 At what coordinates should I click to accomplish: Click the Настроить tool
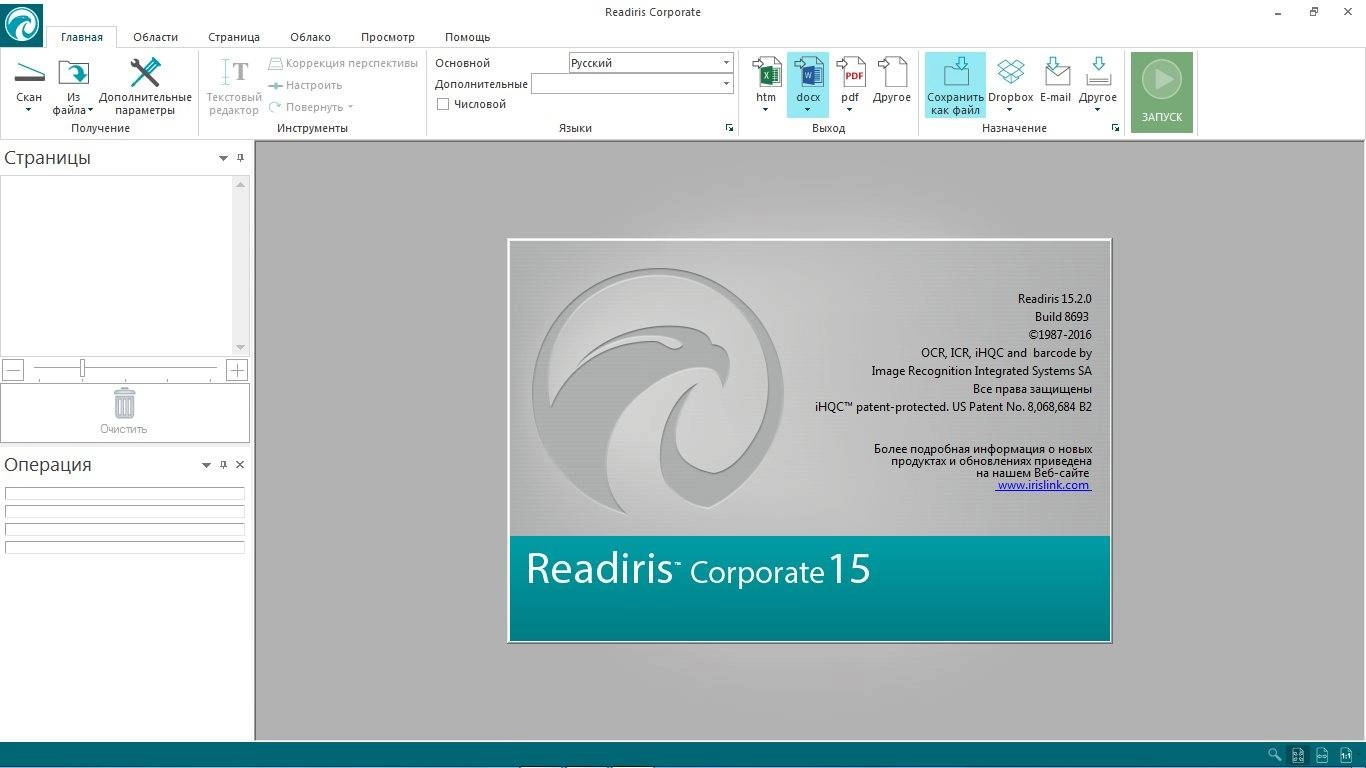coord(305,85)
